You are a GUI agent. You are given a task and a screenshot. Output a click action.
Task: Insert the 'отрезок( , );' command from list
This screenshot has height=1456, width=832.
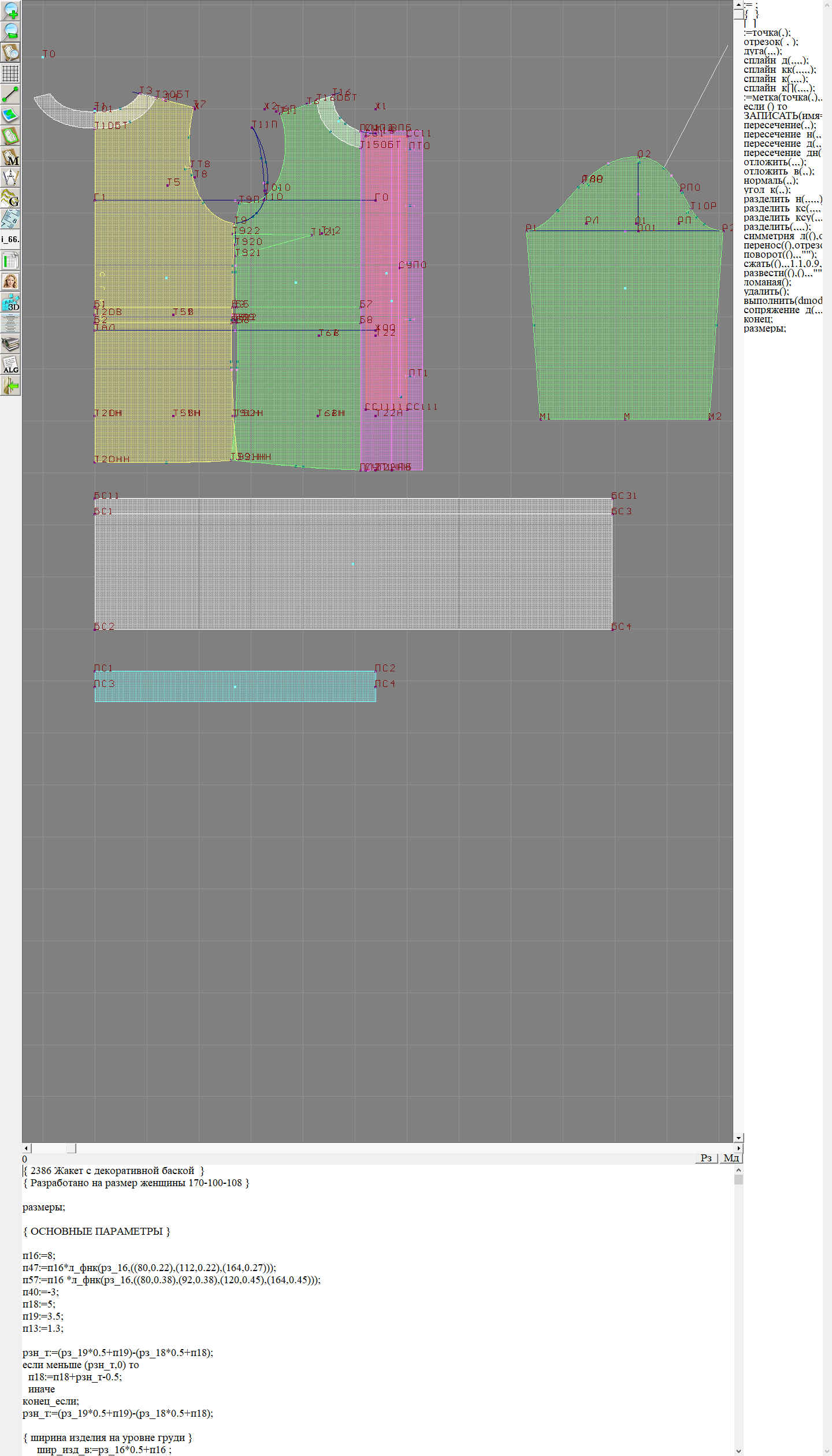(770, 42)
